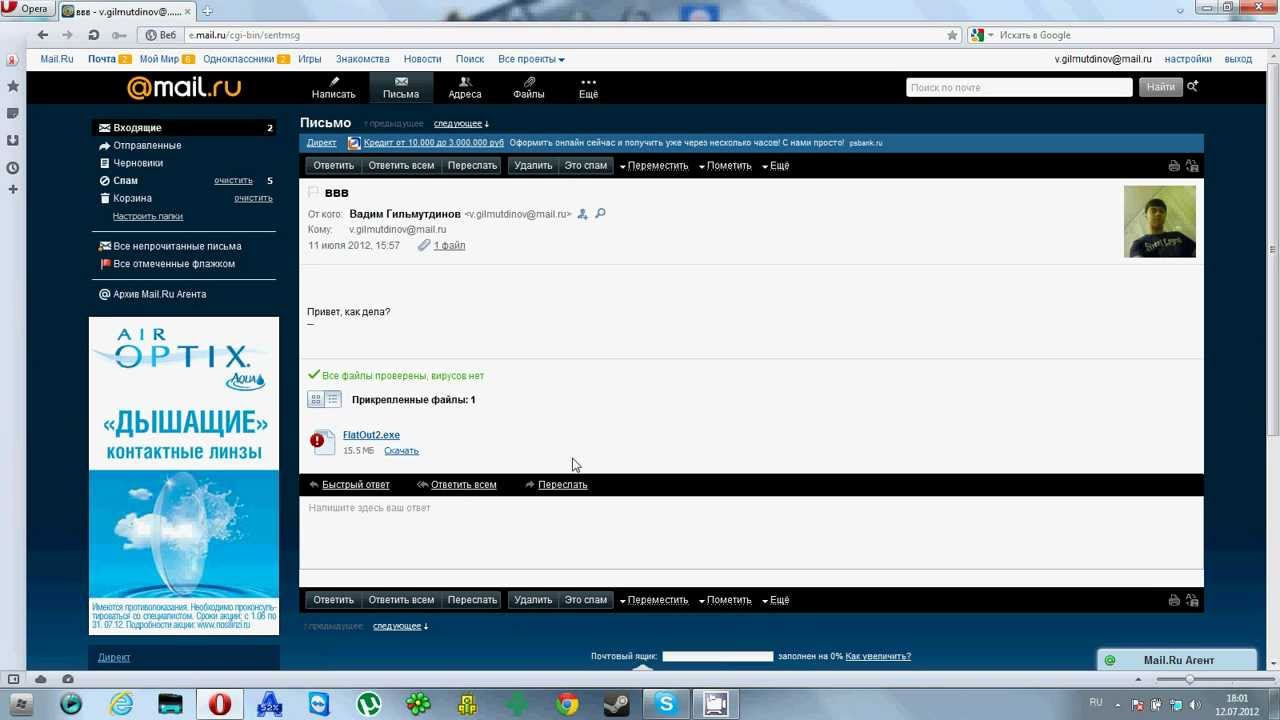The width and height of the screenshot is (1280, 720).
Task: Open the Отправленные folder
Action: (x=147, y=146)
